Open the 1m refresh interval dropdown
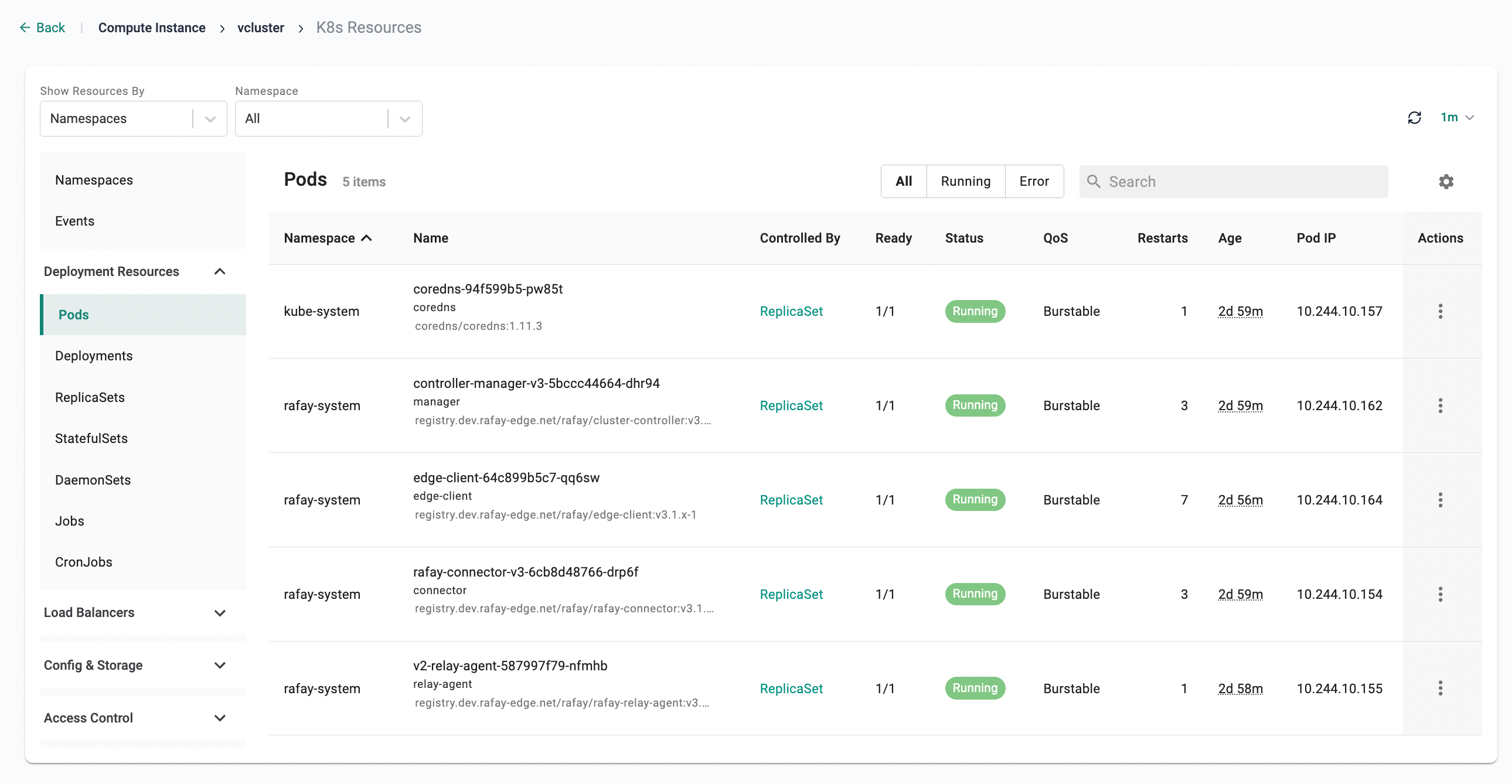The width and height of the screenshot is (1512, 784). click(1457, 117)
